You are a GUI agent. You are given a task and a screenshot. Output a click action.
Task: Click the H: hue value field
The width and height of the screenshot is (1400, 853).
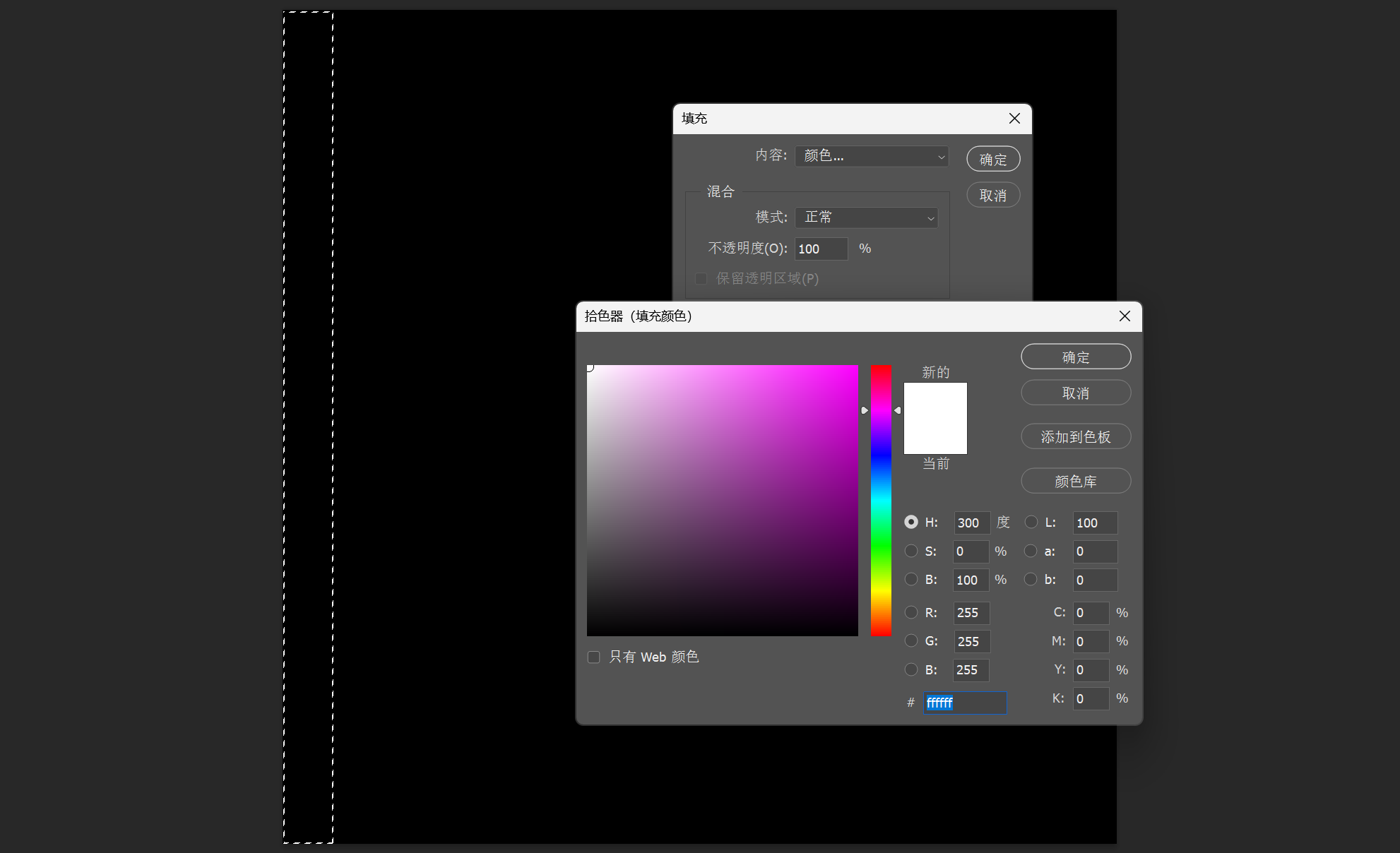tap(971, 523)
